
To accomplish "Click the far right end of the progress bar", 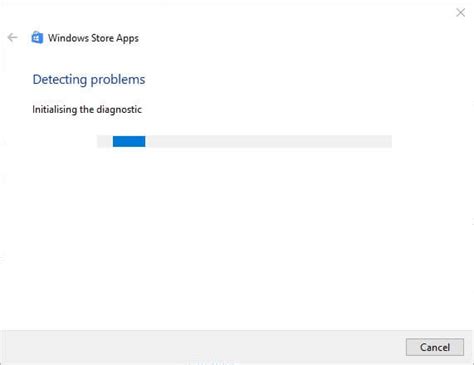I will pyautogui.click(x=388, y=141).
